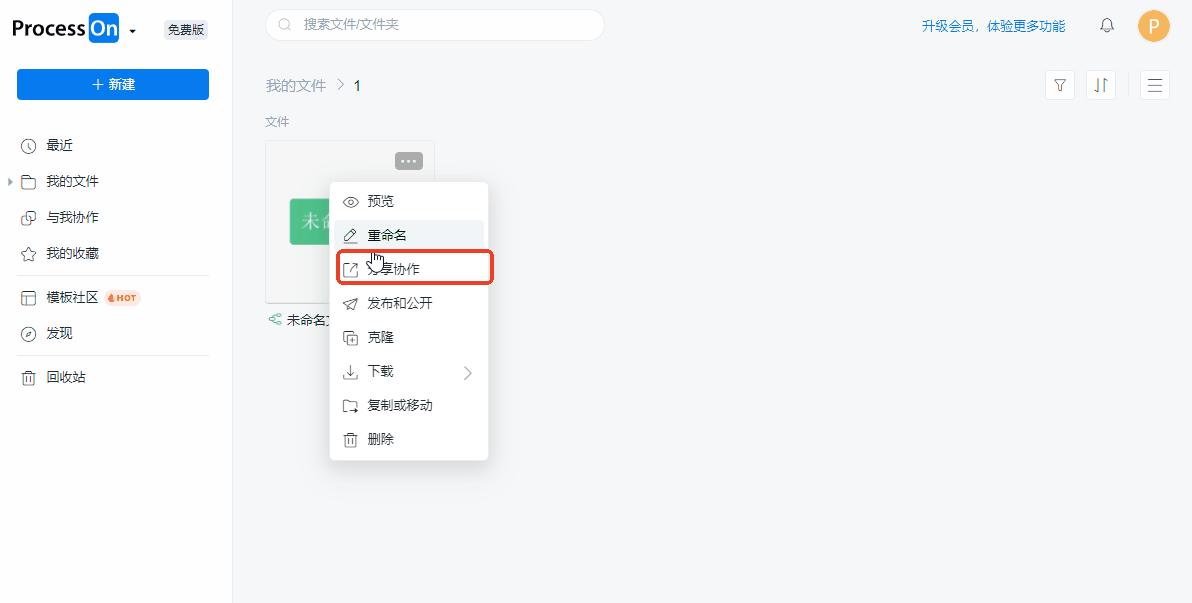Screen dimensions: 1192x603
Task: Open the 升级会员，体验更多功能 link
Action: 993,25
